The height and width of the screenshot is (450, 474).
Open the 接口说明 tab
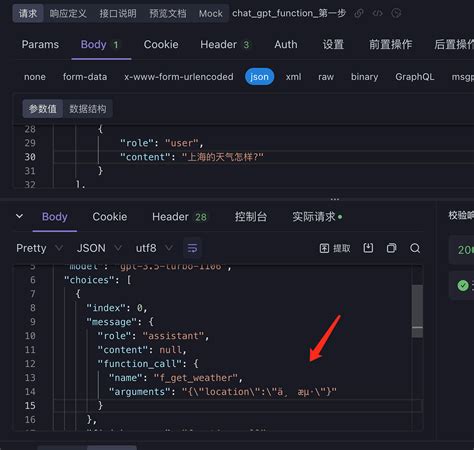(118, 13)
